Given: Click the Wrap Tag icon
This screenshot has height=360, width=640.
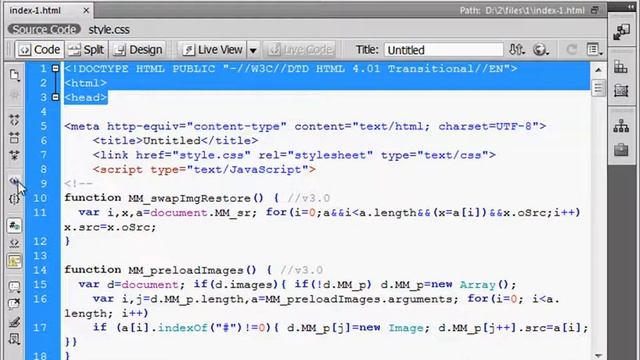Looking at the screenshot, I should click(x=14, y=322).
